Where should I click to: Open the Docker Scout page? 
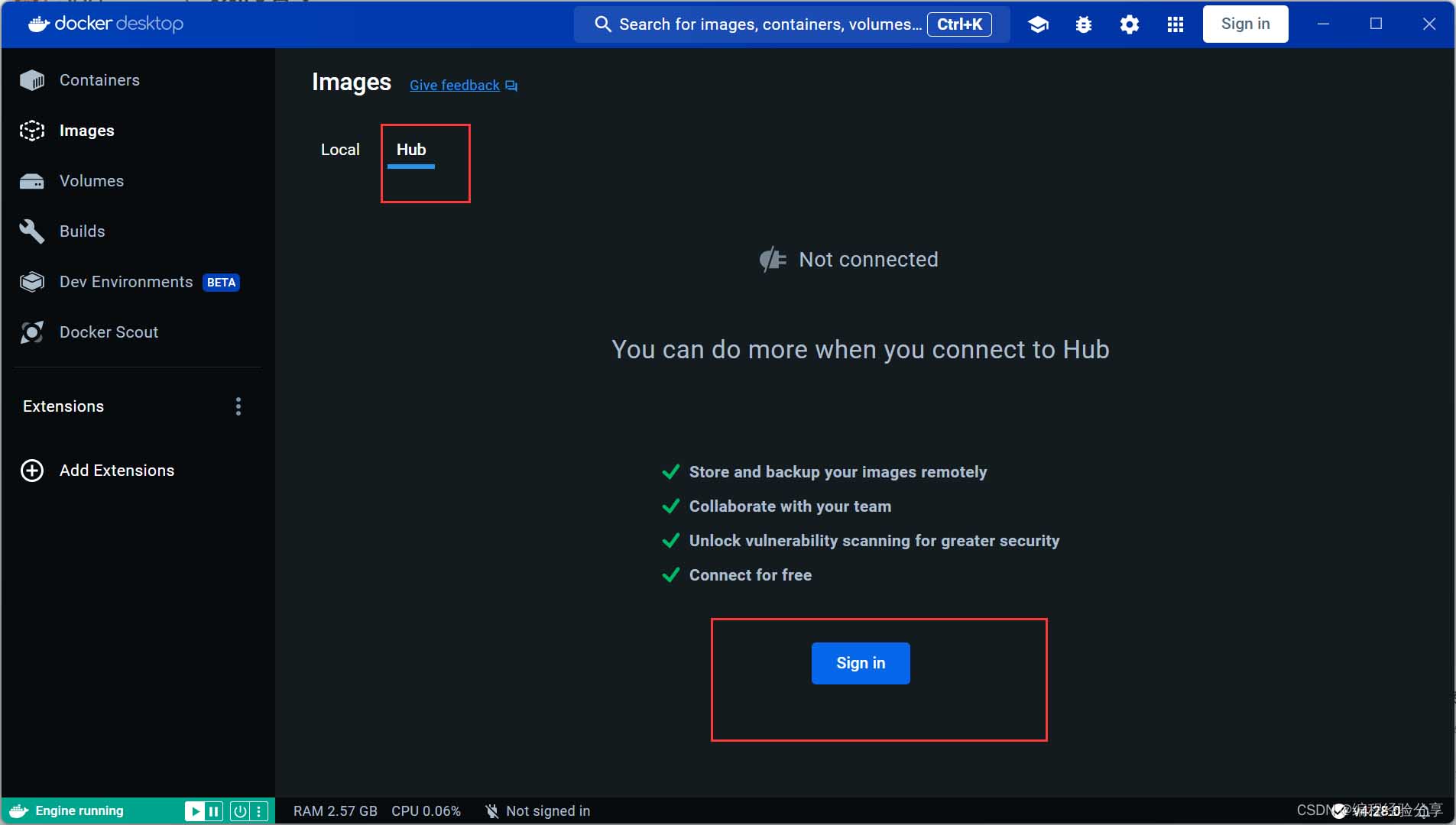tap(109, 332)
